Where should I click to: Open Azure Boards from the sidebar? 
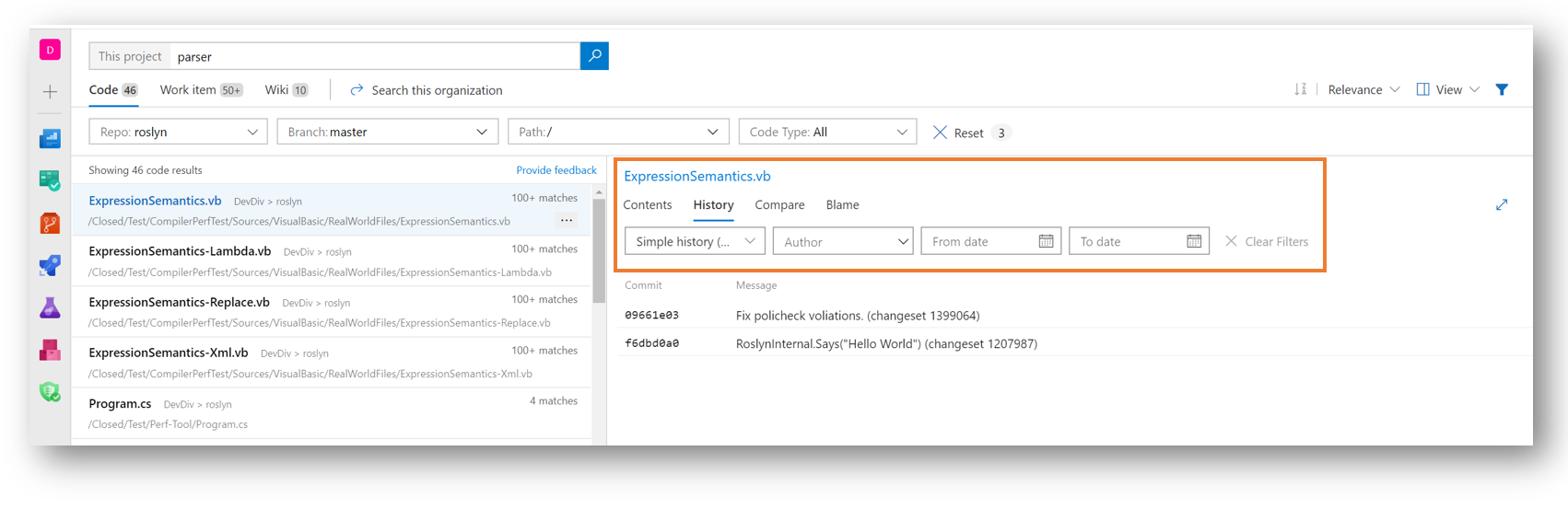[x=50, y=180]
